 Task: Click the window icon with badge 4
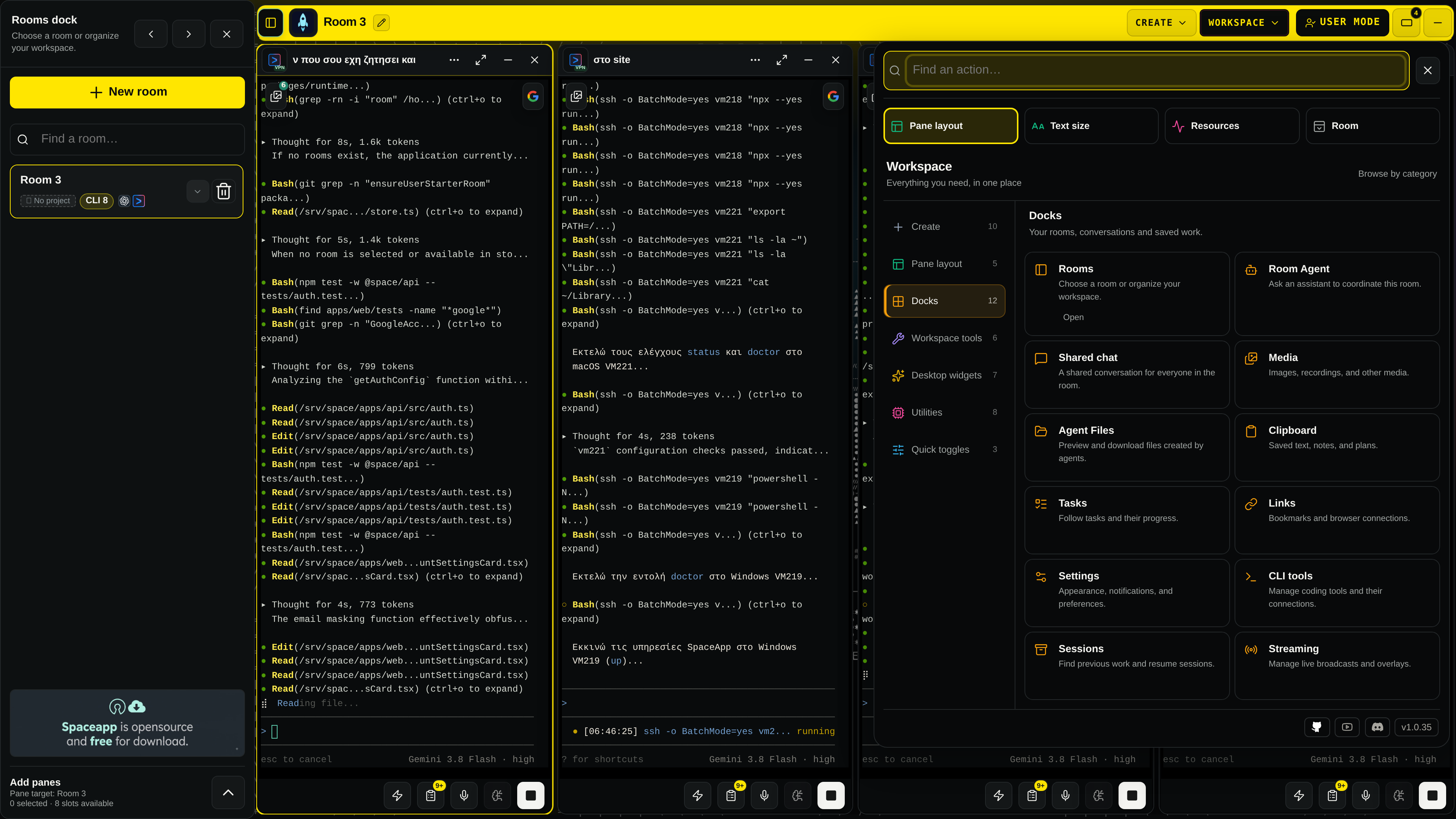(x=1407, y=23)
